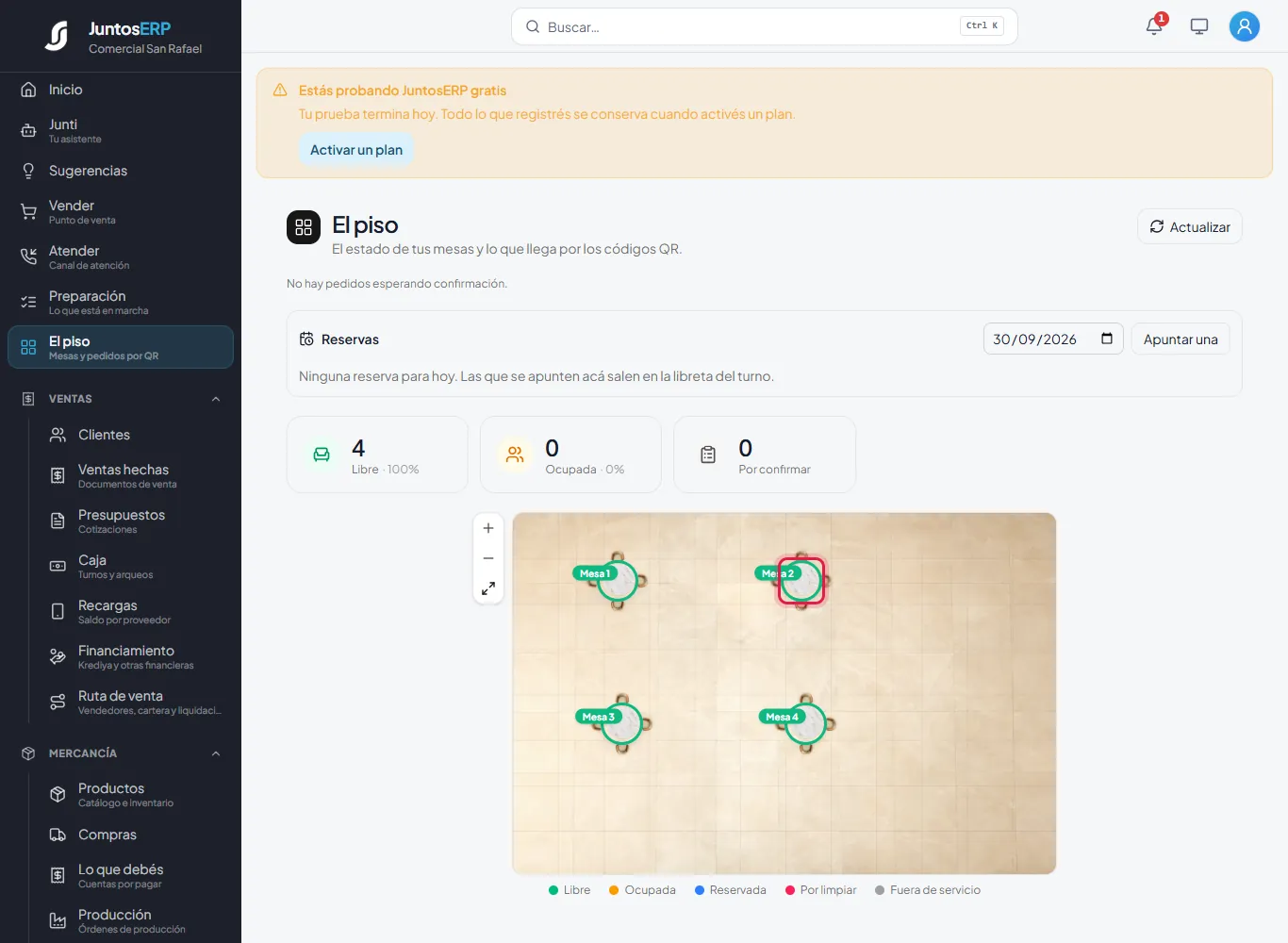Open Ruta de venta
This screenshot has height=943, width=1288.
135,702
